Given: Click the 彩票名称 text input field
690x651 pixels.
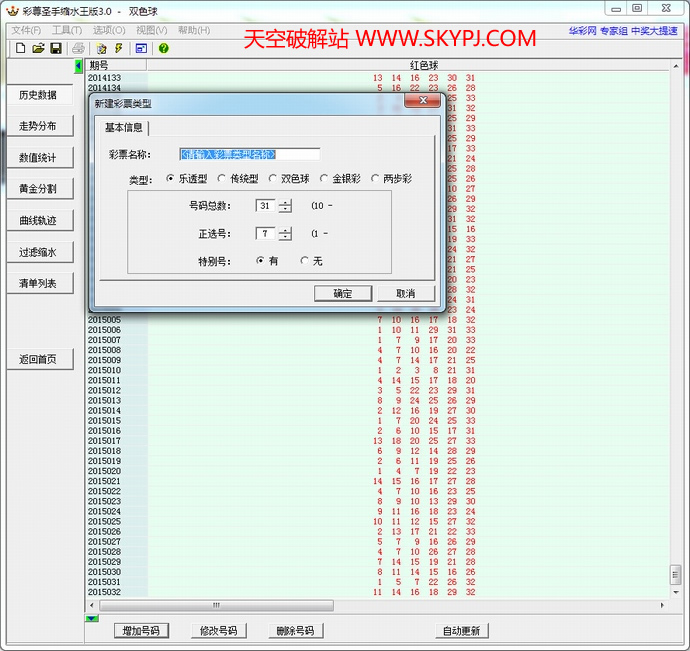Looking at the screenshot, I should (249, 154).
